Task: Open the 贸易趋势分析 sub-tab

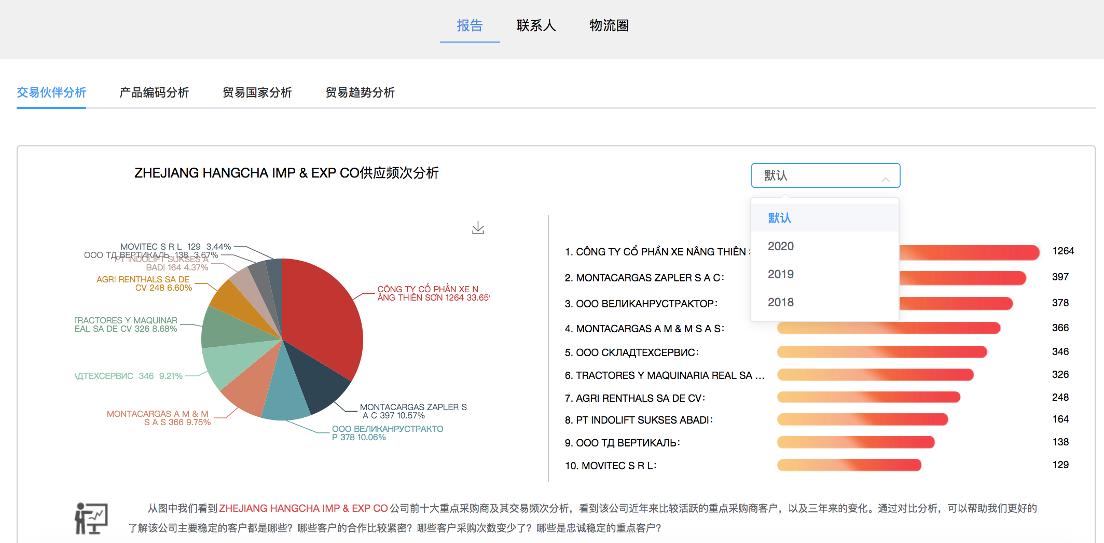Action: 360,92
